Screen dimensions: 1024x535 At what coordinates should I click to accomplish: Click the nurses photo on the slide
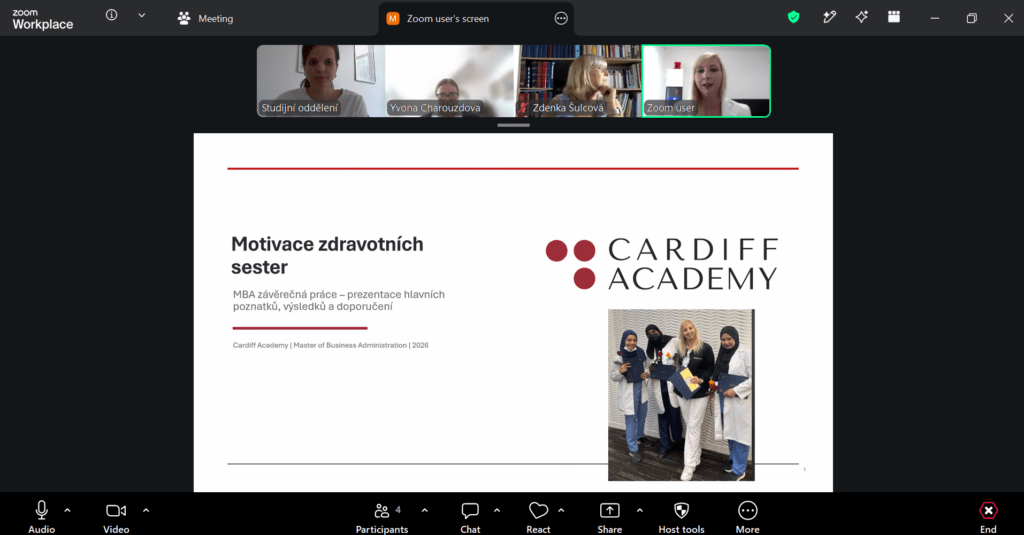[681, 395]
